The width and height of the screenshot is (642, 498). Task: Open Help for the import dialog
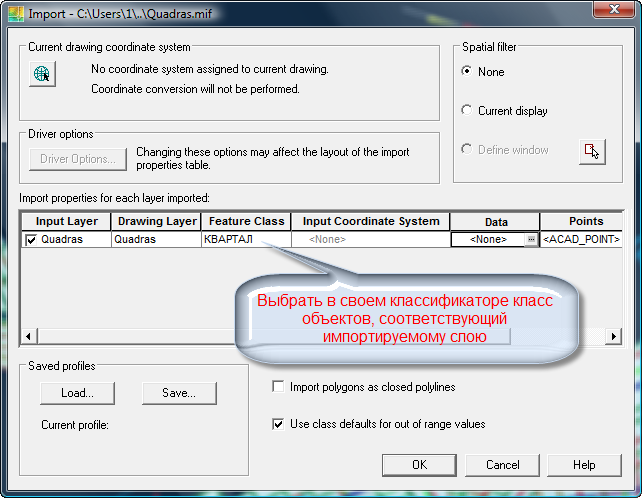[x=584, y=465]
